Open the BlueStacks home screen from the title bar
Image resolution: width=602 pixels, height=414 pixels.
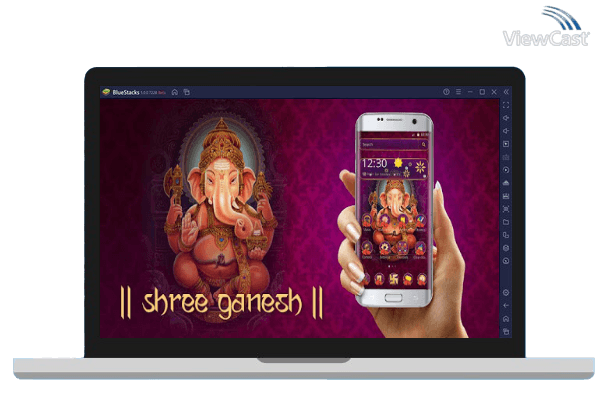click(175, 92)
